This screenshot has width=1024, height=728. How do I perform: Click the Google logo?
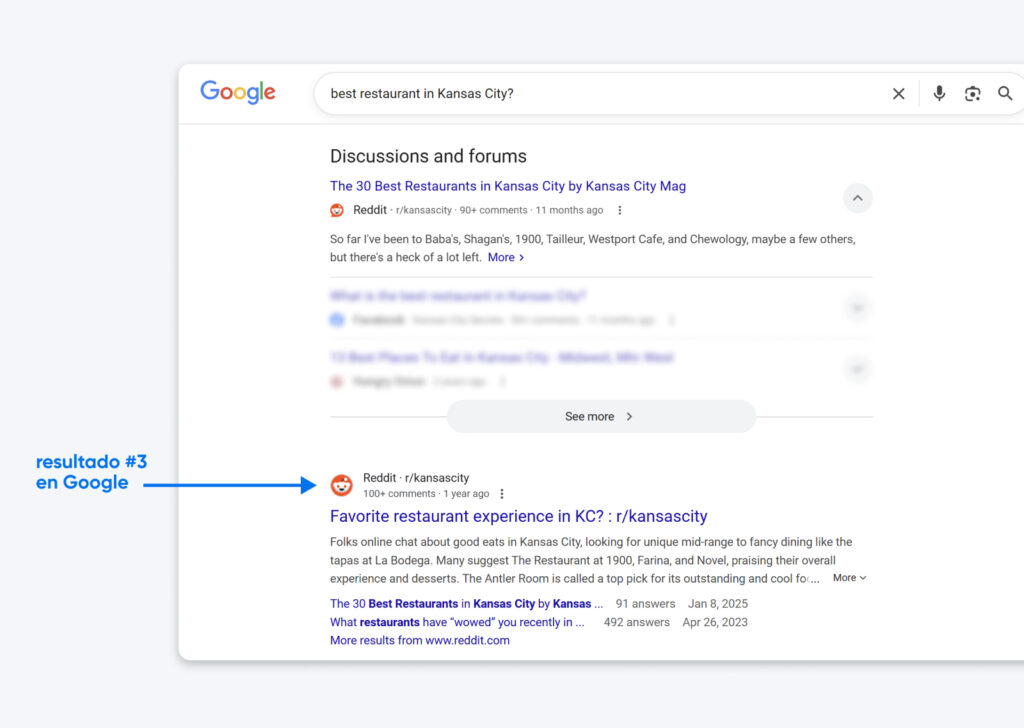coord(237,92)
